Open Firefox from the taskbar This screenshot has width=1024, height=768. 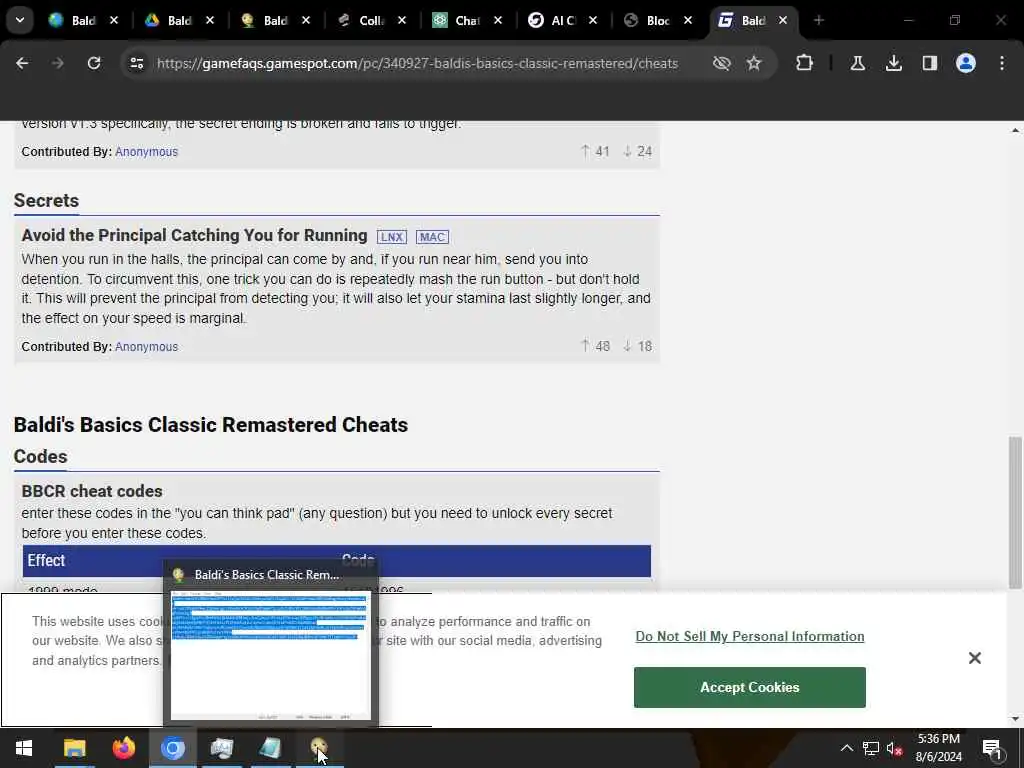click(123, 748)
